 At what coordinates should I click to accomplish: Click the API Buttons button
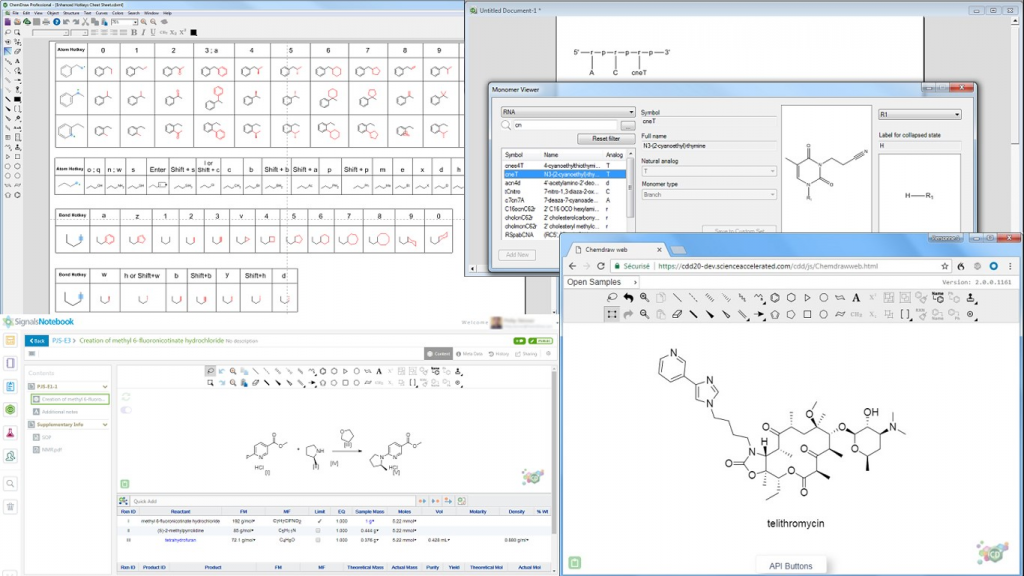point(790,566)
